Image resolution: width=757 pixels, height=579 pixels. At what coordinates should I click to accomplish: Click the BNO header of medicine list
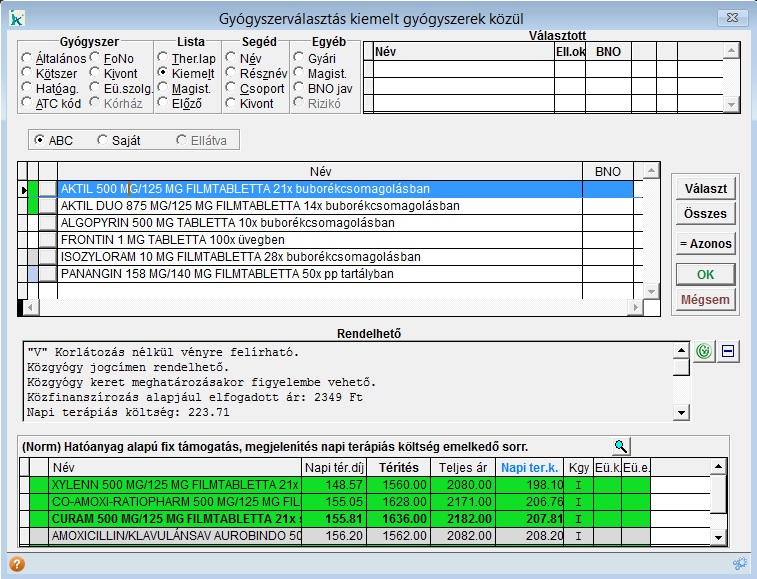608,171
